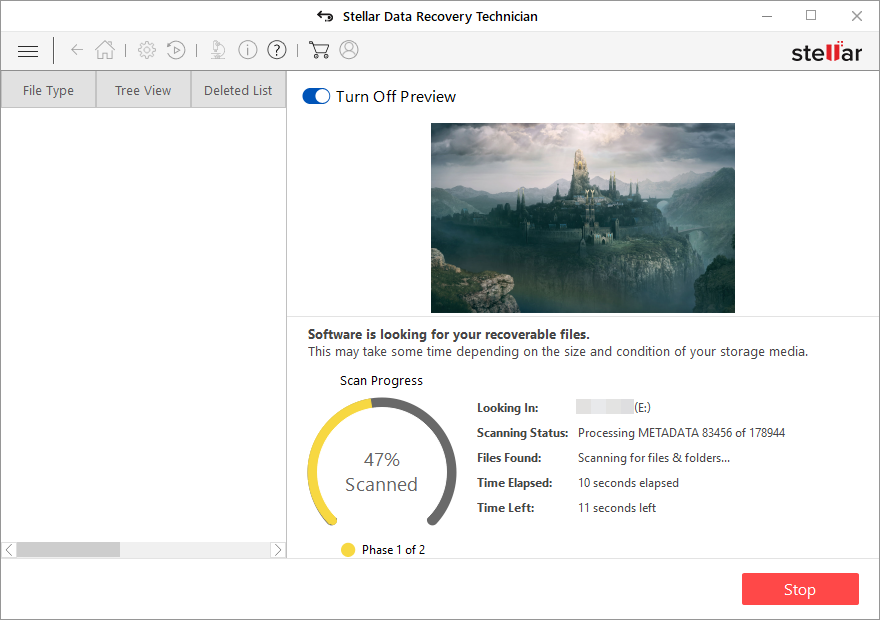
Task: Open settings gear icon
Action: (x=147, y=50)
